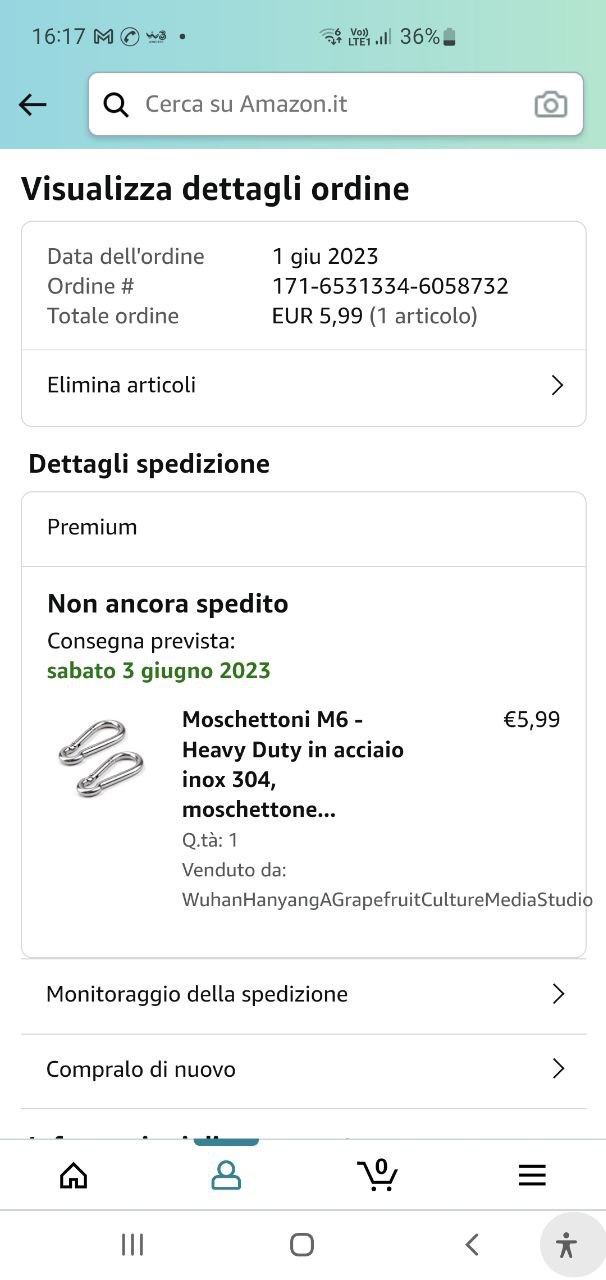Image resolution: width=606 pixels, height=1280 pixels.
Task: Expand Elimina articoli chevron
Action: pyautogui.click(x=558, y=386)
